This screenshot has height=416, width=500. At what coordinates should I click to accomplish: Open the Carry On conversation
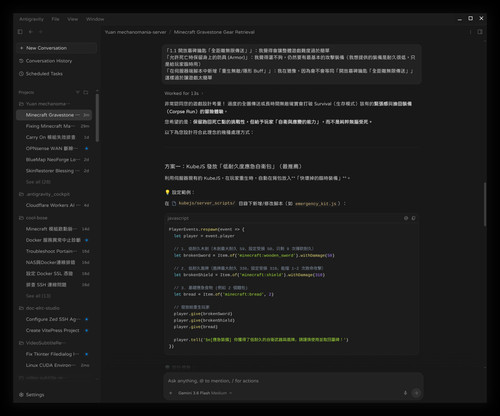tap(54, 137)
